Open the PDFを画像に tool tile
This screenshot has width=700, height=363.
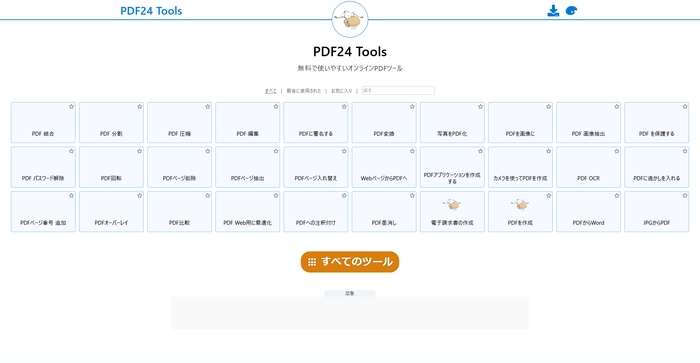520,123
